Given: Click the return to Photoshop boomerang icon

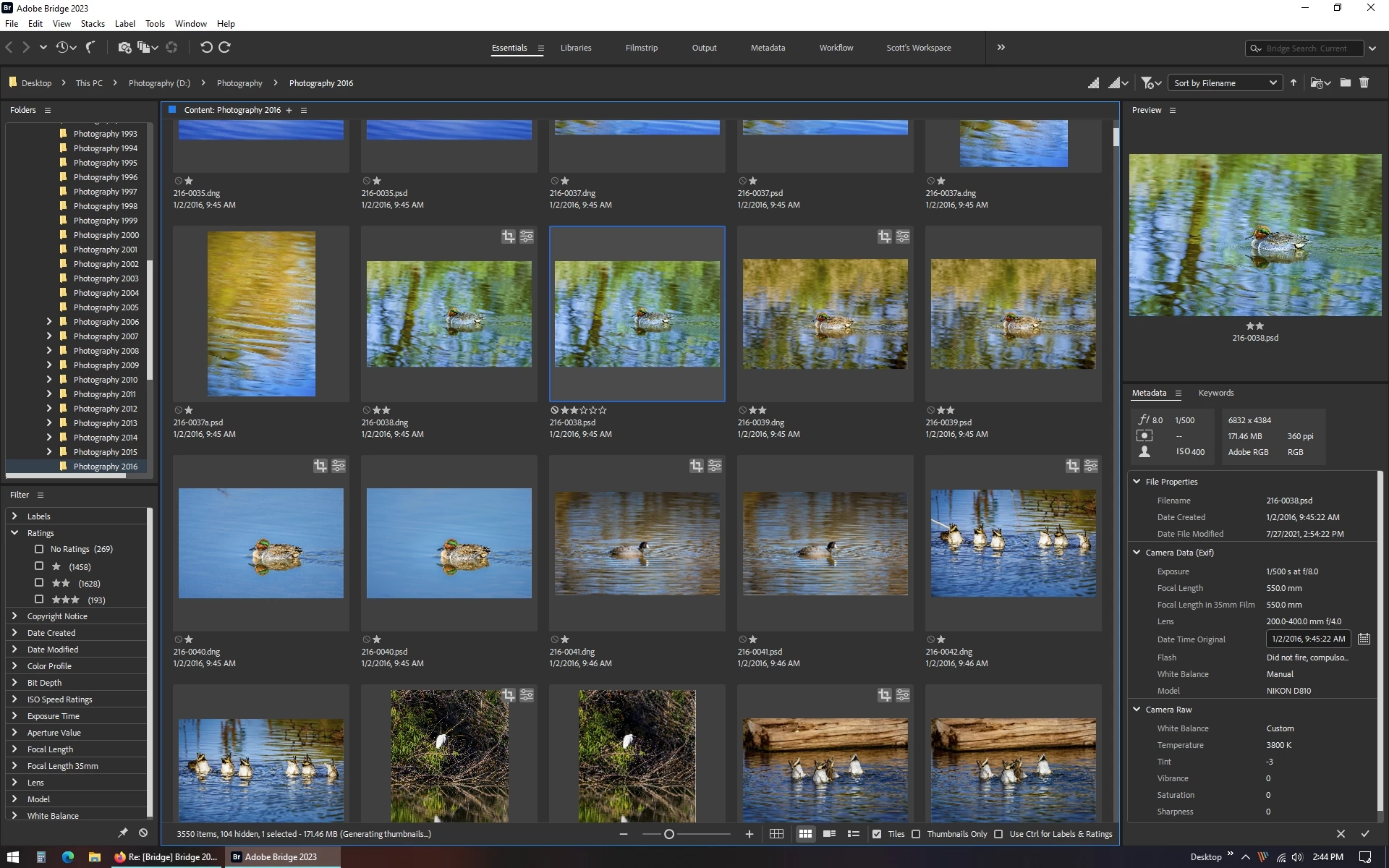Looking at the screenshot, I should coord(90,48).
